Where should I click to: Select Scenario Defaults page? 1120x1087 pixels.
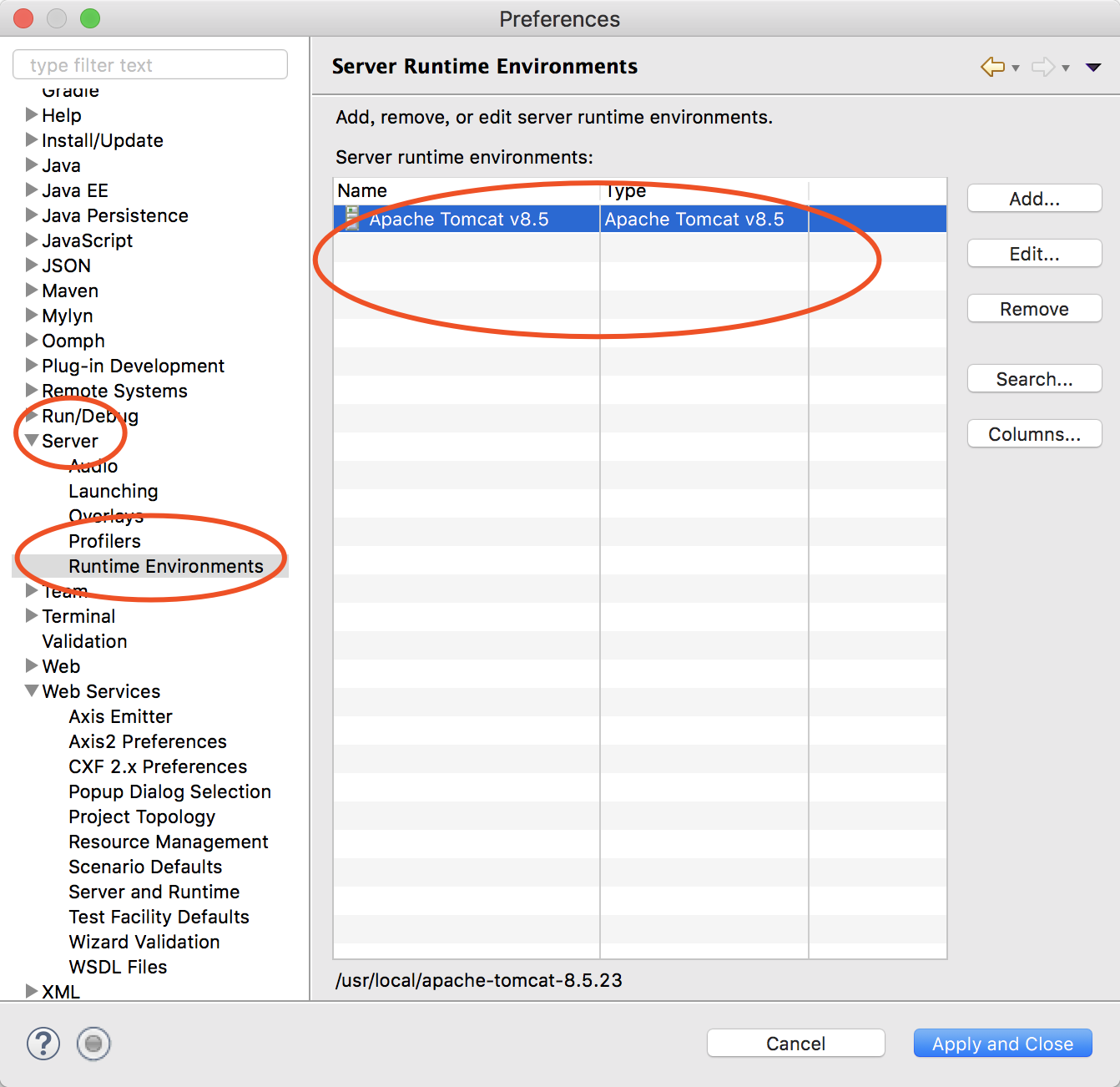(146, 867)
